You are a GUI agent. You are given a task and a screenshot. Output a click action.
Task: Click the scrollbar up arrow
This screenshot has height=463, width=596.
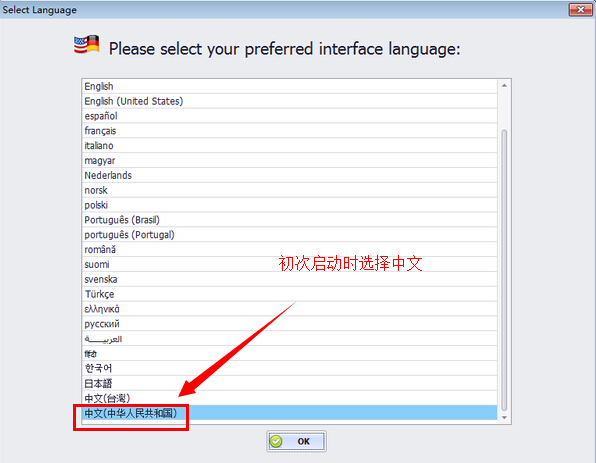[x=504, y=86]
